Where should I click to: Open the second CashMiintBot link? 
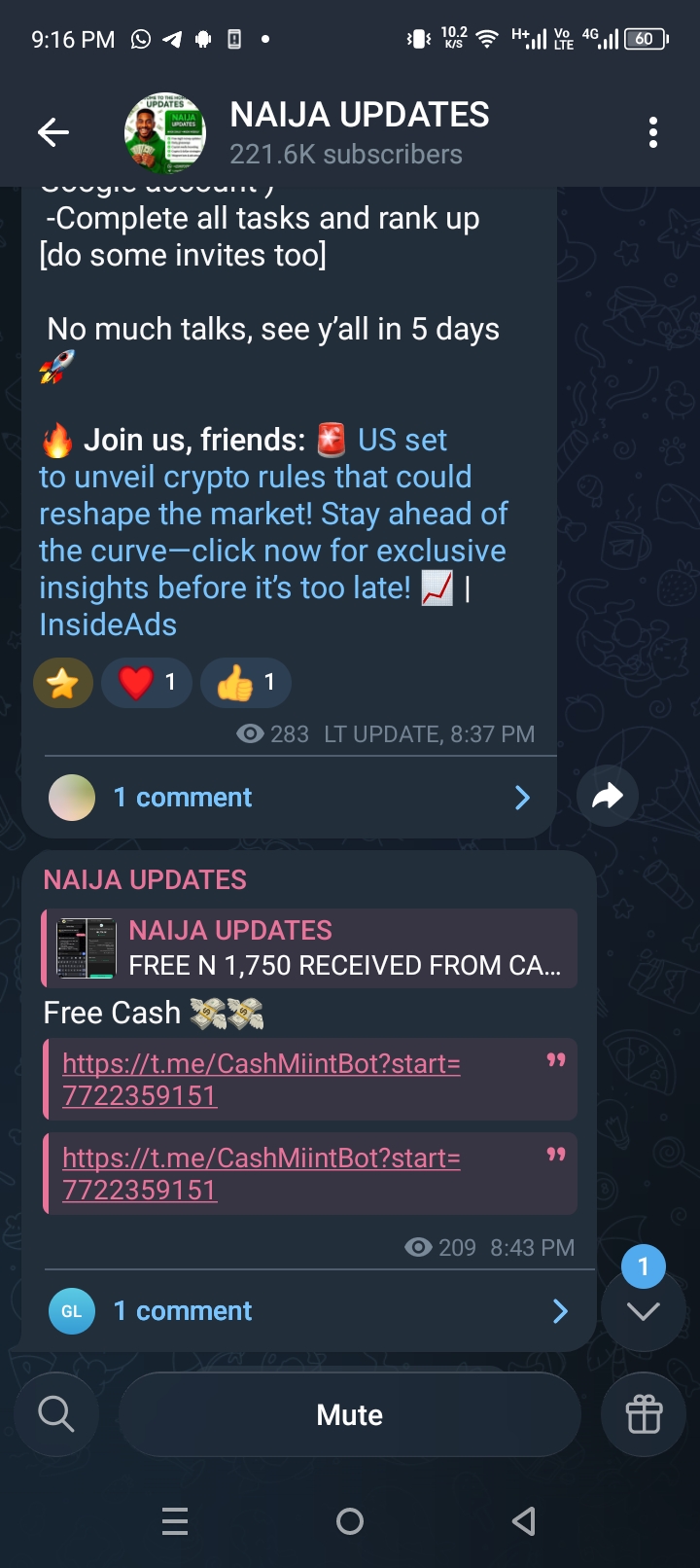(262, 1174)
